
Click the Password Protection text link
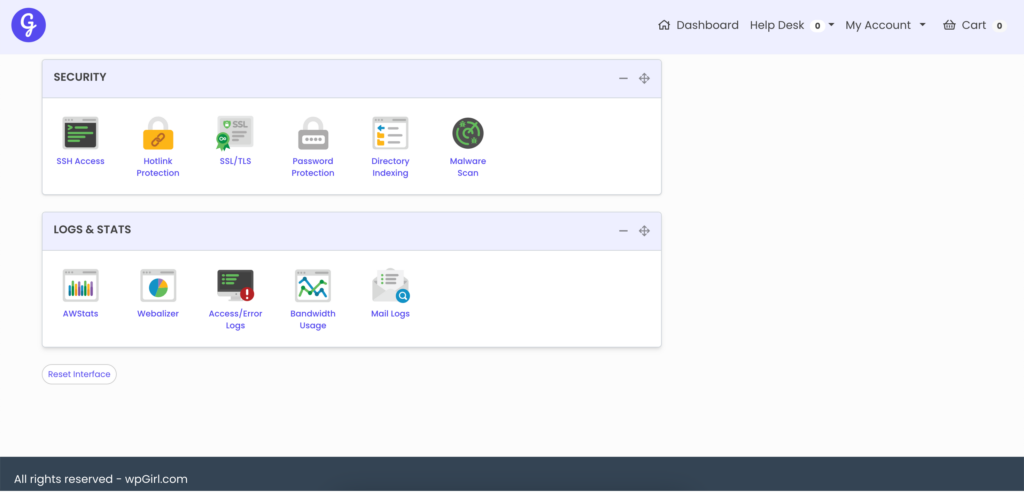tap(313, 167)
